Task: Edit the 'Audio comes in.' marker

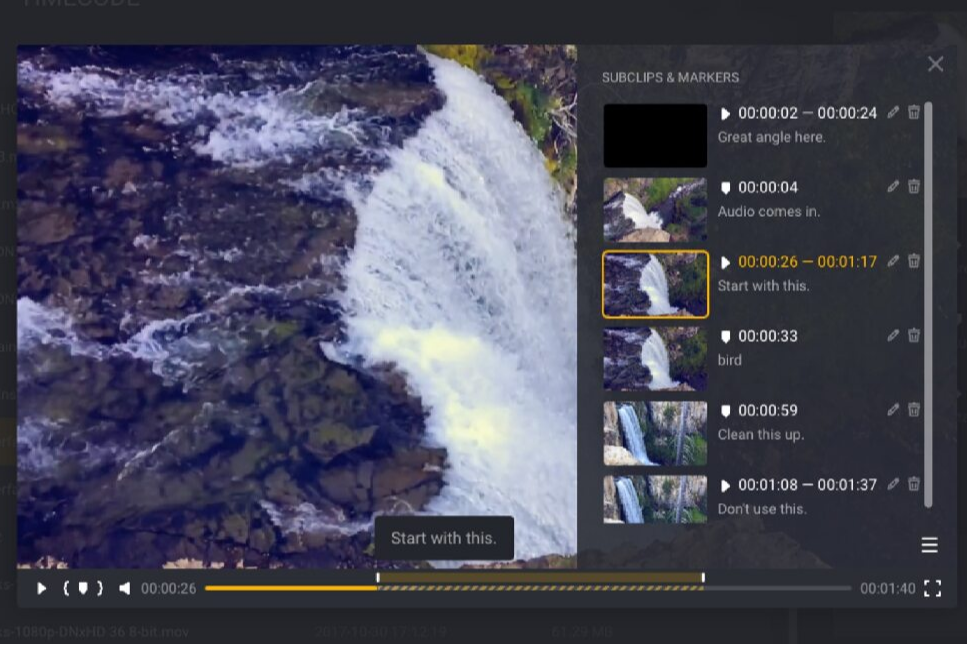Action: [893, 187]
